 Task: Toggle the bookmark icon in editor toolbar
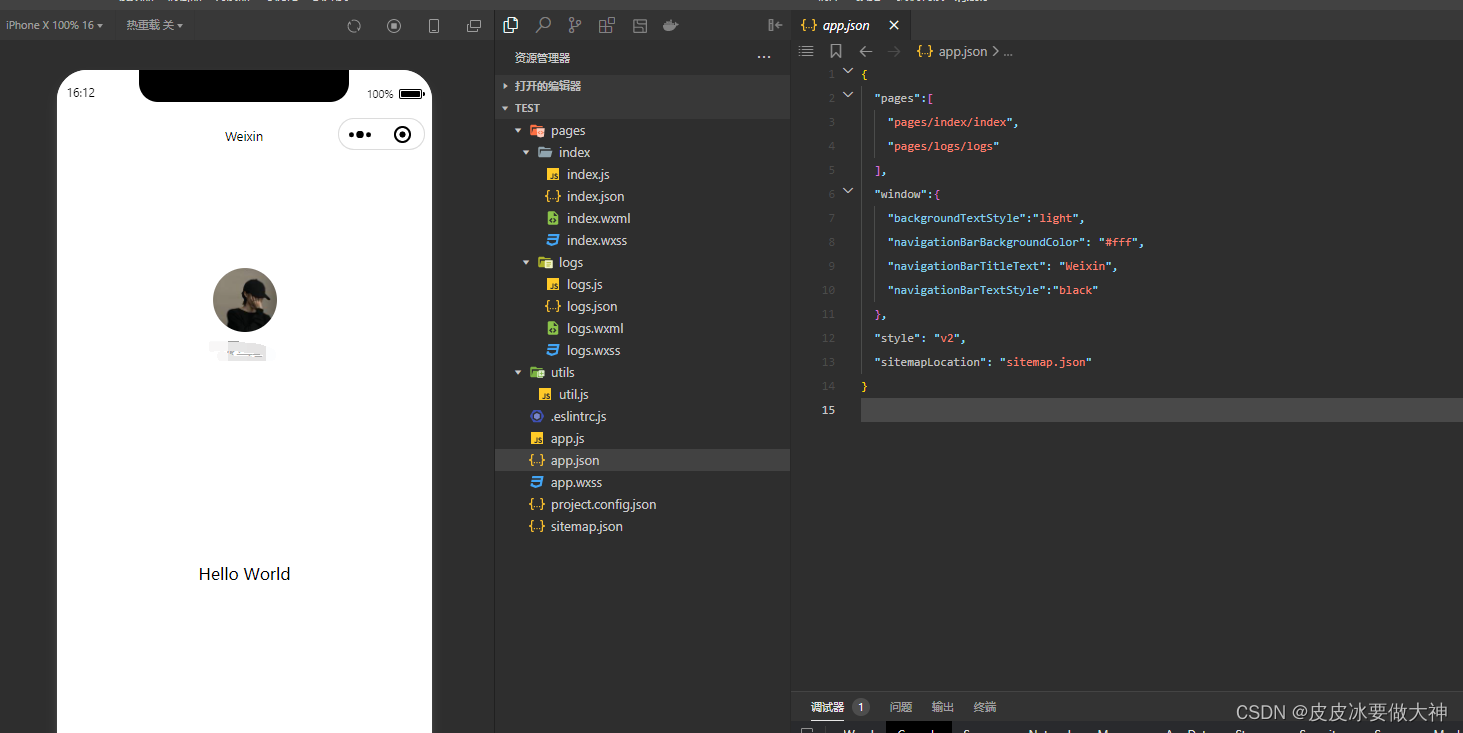pos(836,51)
